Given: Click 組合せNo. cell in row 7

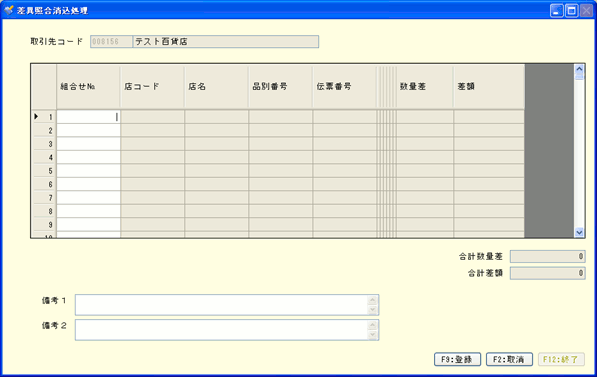Looking at the screenshot, I should (88, 198).
